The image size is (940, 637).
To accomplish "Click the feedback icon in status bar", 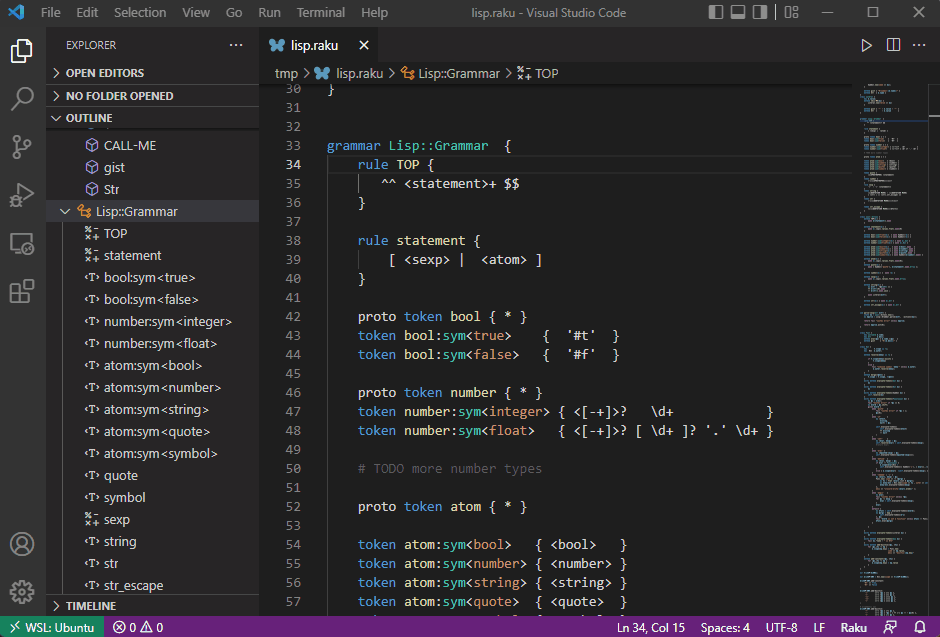I will [890, 627].
